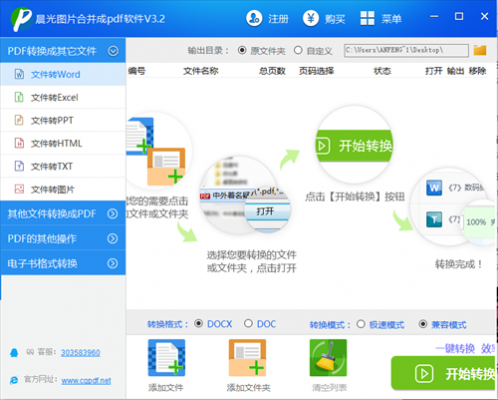The width and height of the screenshot is (498, 400).
Task: Select the 自定义 output option
Action: [298, 50]
